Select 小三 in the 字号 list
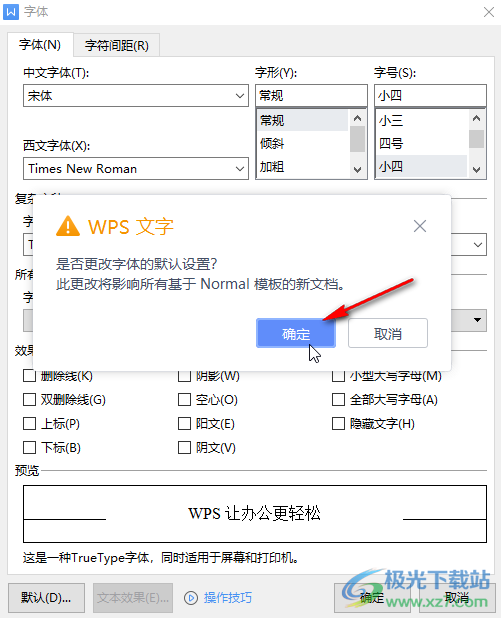Image resolution: width=501 pixels, height=618 pixels. pyautogui.click(x=421, y=120)
